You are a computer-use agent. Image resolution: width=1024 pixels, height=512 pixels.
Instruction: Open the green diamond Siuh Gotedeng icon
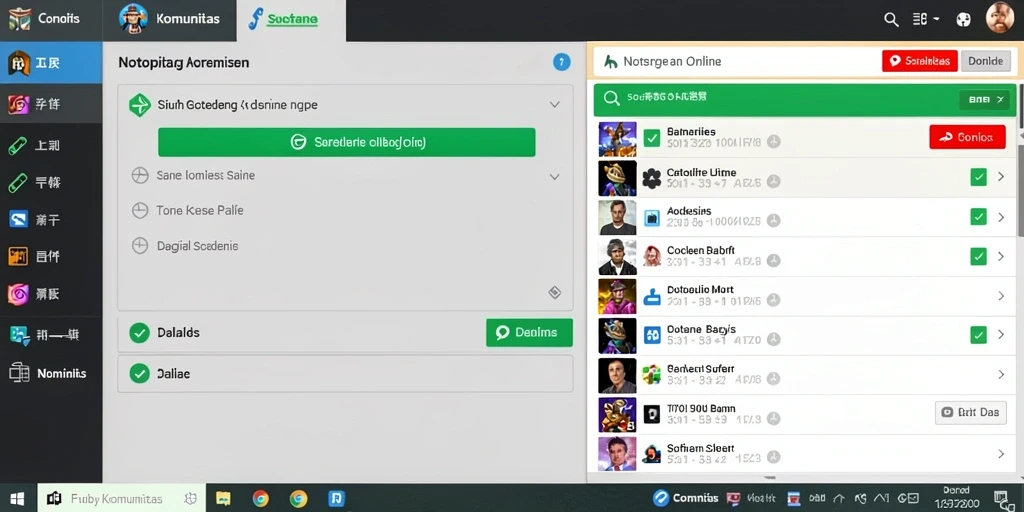(x=140, y=104)
